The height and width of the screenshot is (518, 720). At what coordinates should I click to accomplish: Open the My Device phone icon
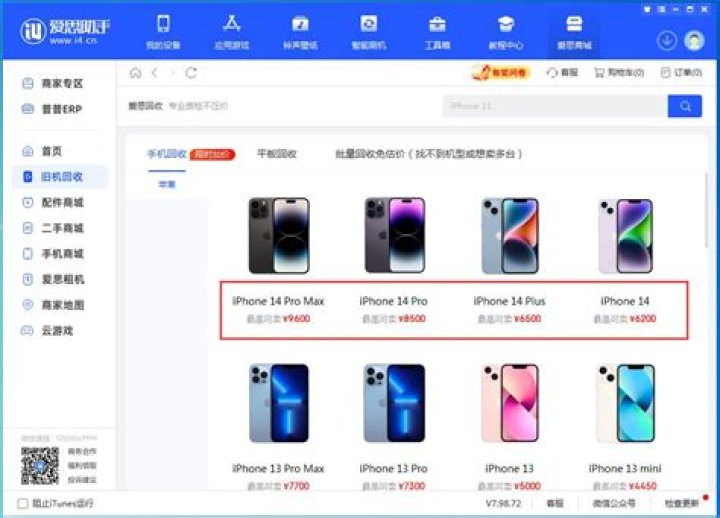163,24
